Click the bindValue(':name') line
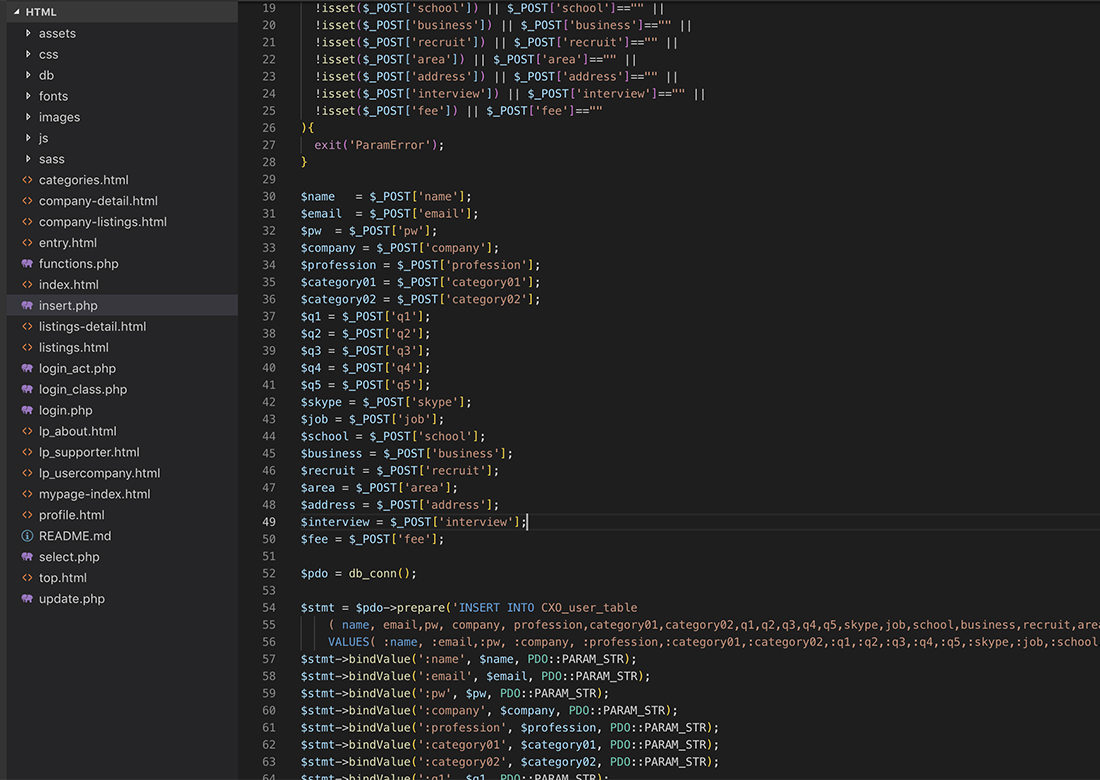1100x780 pixels. (469, 659)
